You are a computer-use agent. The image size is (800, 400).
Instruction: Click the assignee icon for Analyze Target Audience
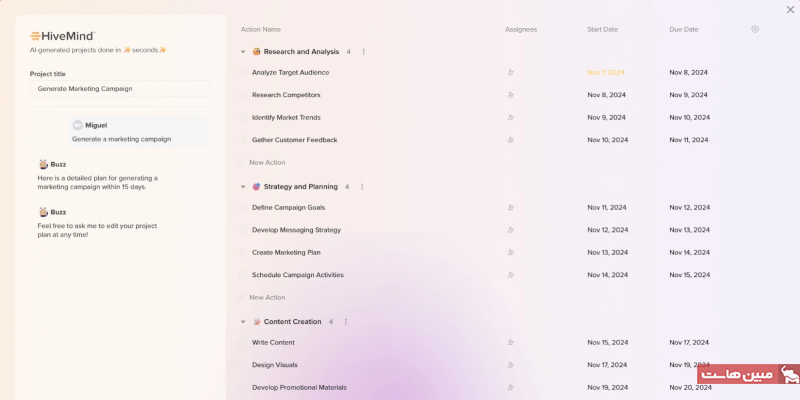(x=510, y=73)
